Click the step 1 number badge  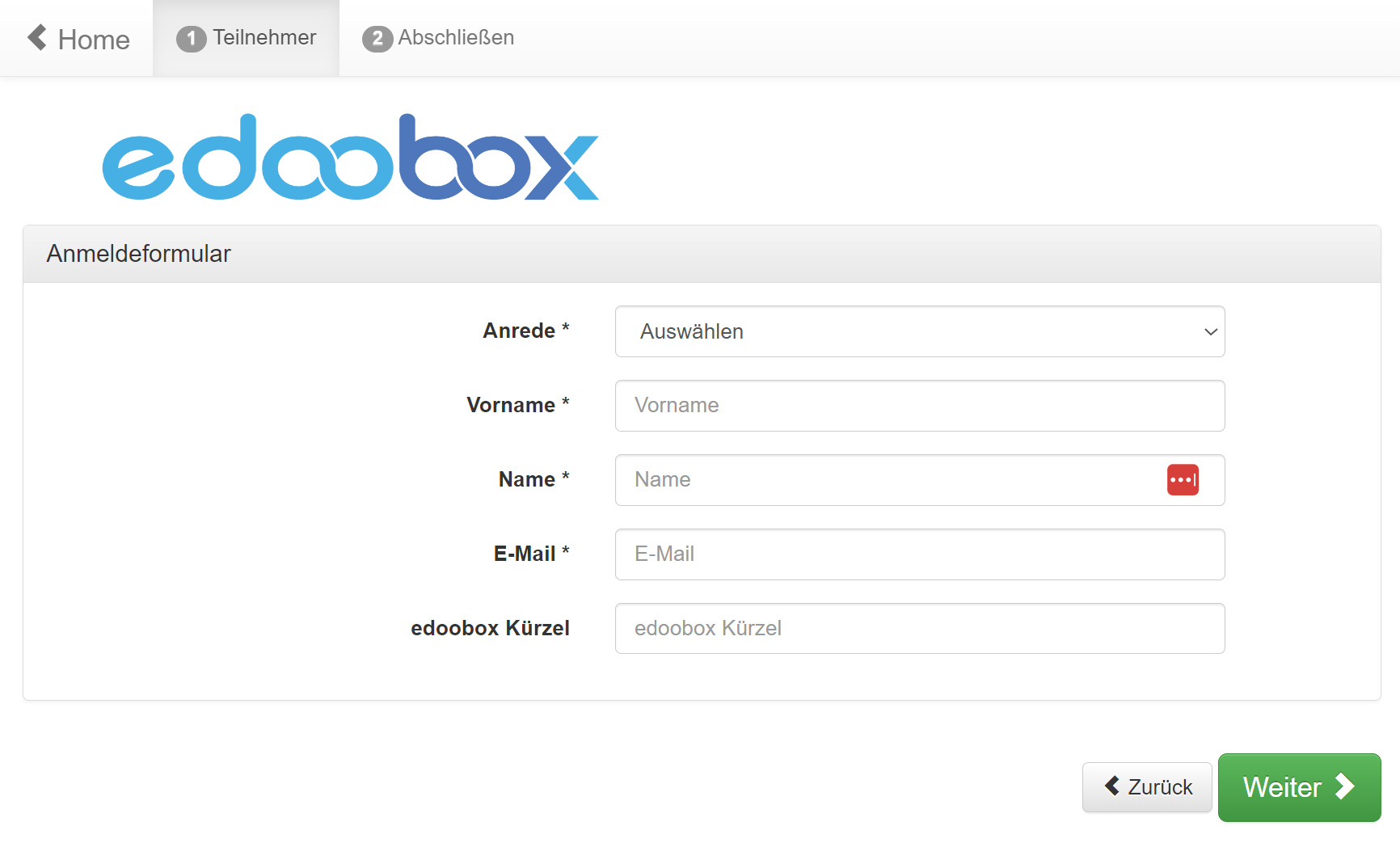coord(191,39)
